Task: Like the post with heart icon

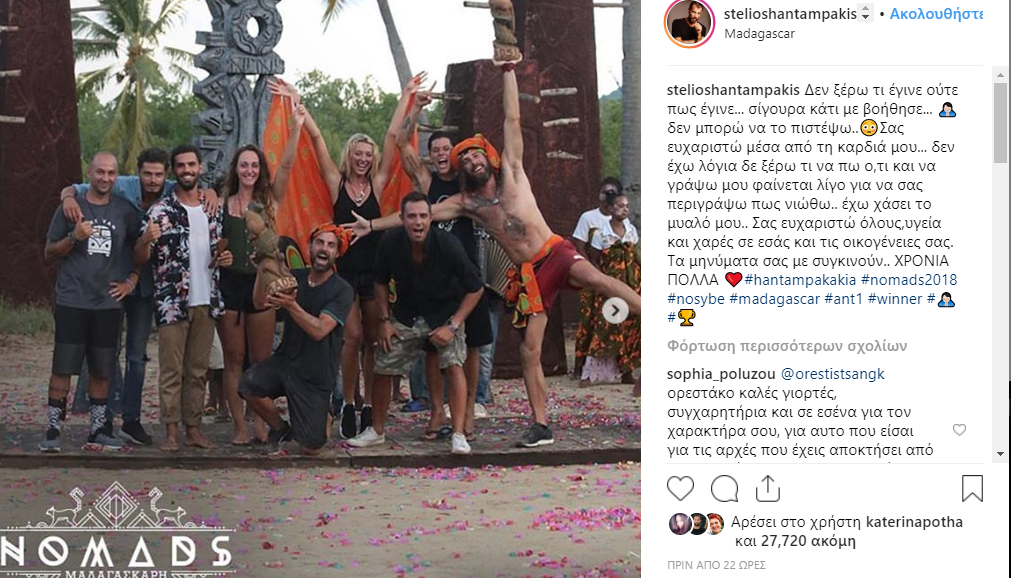Action: coord(680,488)
